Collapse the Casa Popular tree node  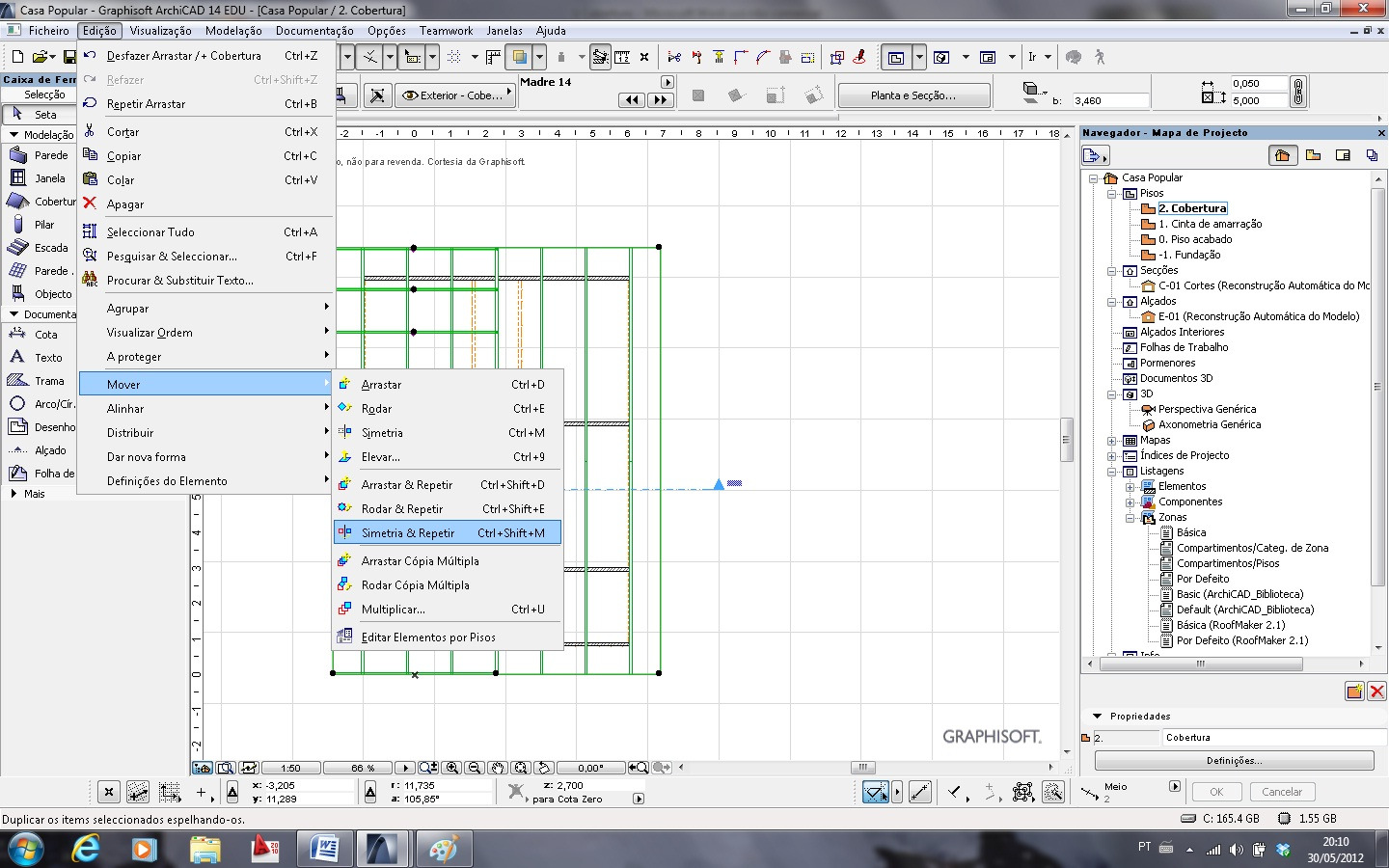[1093, 177]
